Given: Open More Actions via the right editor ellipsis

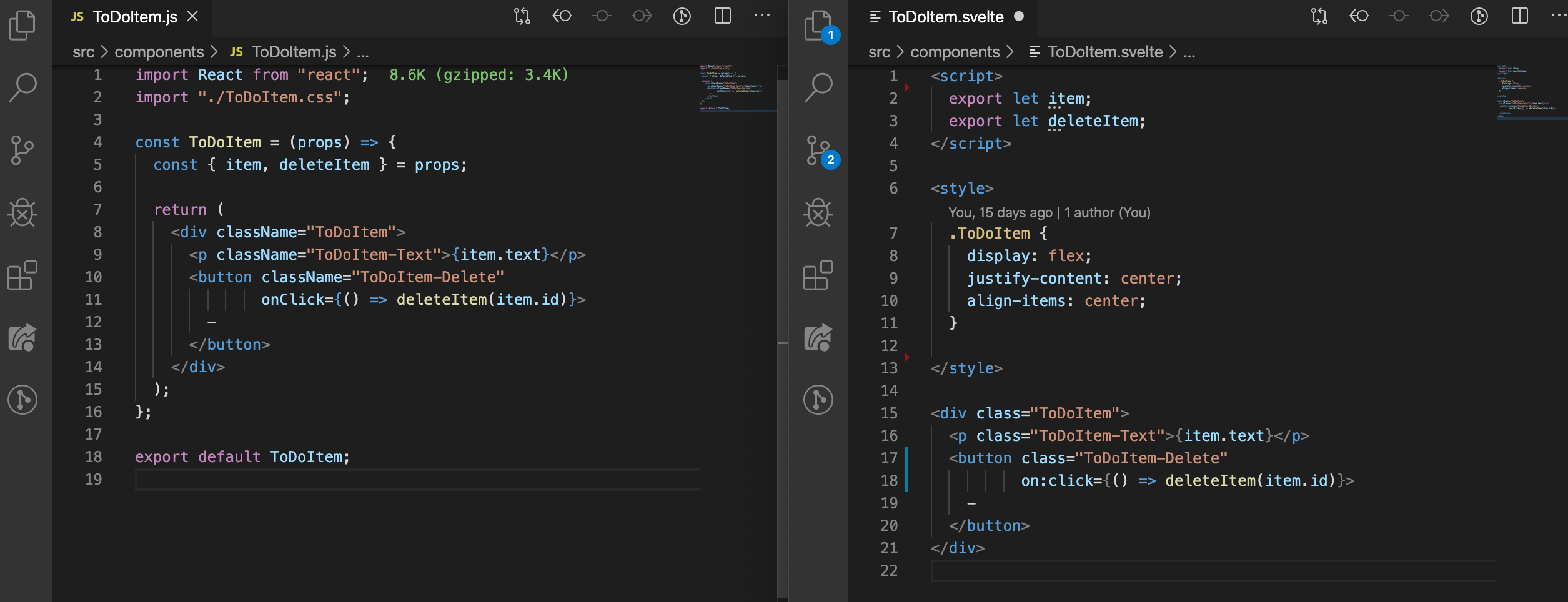Looking at the screenshot, I should point(1558,16).
